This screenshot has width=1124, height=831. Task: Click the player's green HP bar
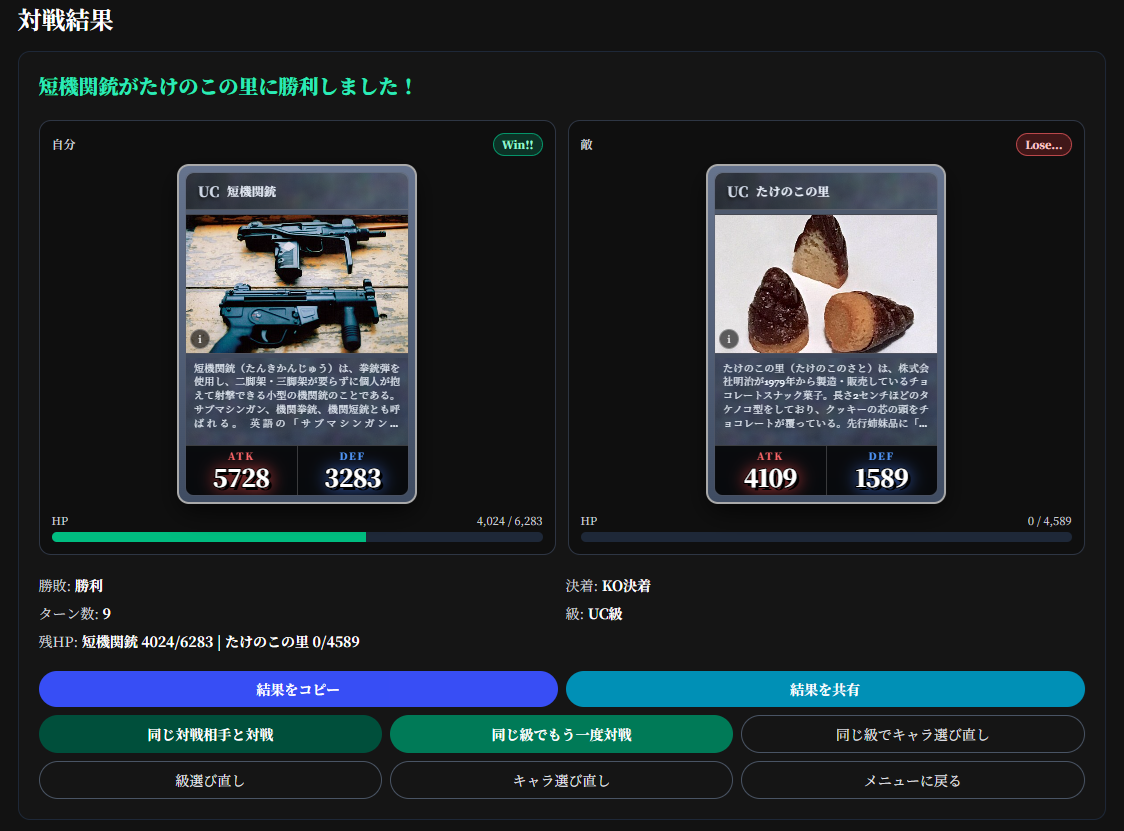click(x=209, y=537)
